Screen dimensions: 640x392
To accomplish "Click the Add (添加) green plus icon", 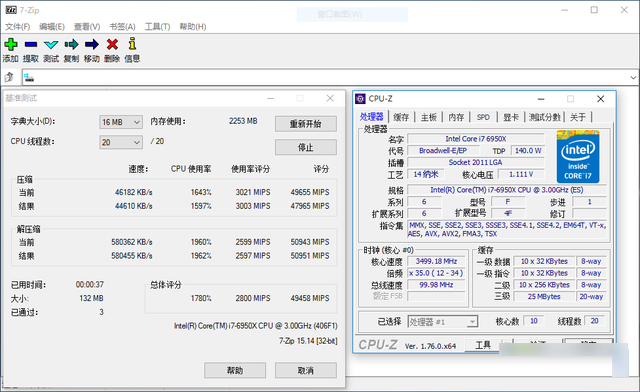I will [11, 44].
